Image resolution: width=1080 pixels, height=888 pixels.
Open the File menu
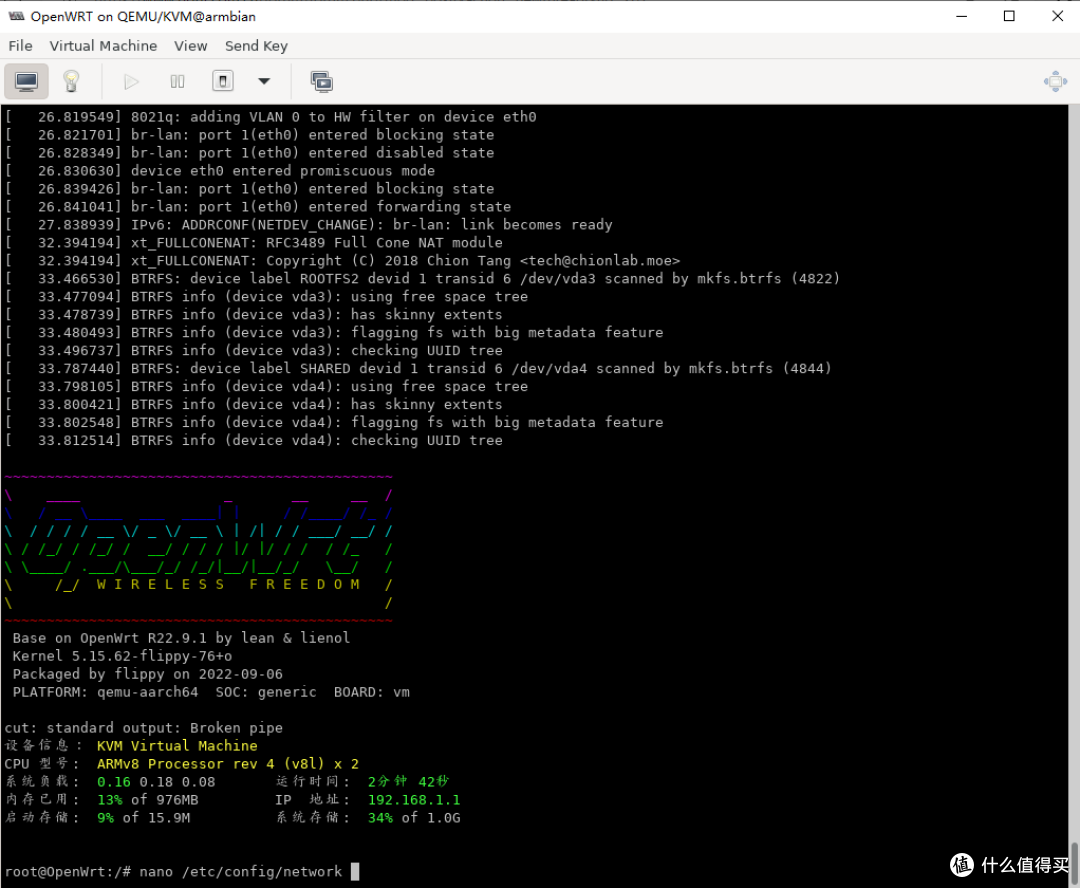(21, 46)
